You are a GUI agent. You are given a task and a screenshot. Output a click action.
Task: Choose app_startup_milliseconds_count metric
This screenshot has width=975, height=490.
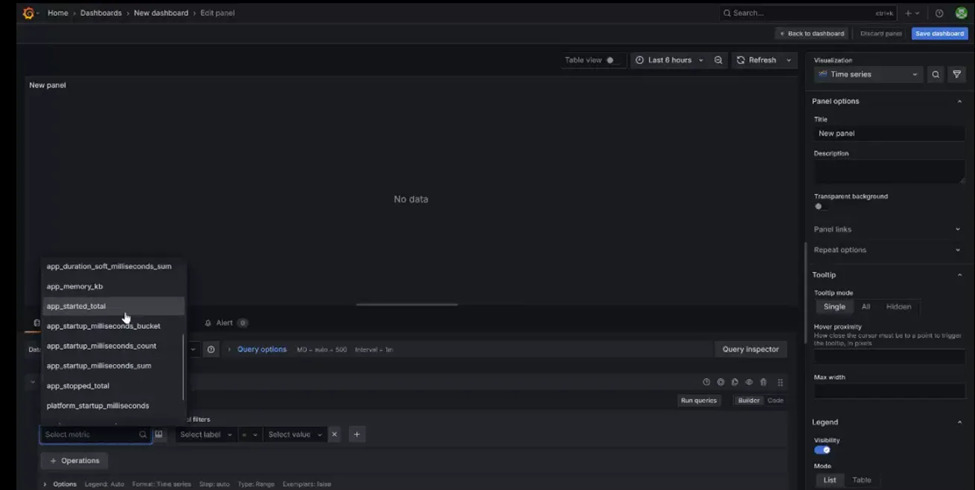[x=113, y=346]
